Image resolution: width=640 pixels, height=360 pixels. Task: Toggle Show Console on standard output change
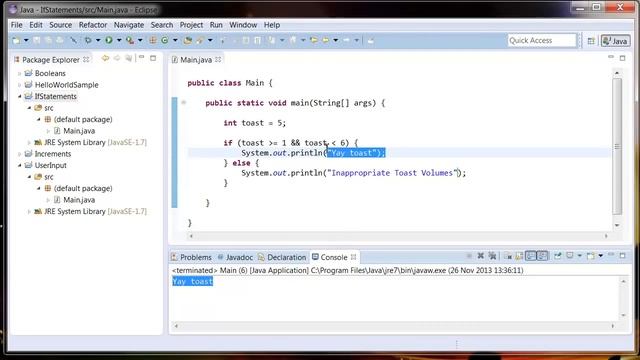(530, 256)
